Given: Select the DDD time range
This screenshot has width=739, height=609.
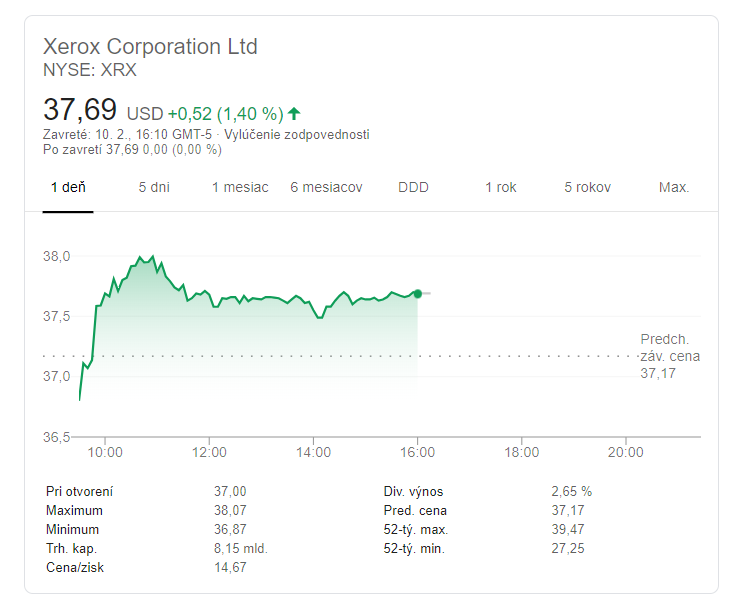Looking at the screenshot, I should pos(413,188).
